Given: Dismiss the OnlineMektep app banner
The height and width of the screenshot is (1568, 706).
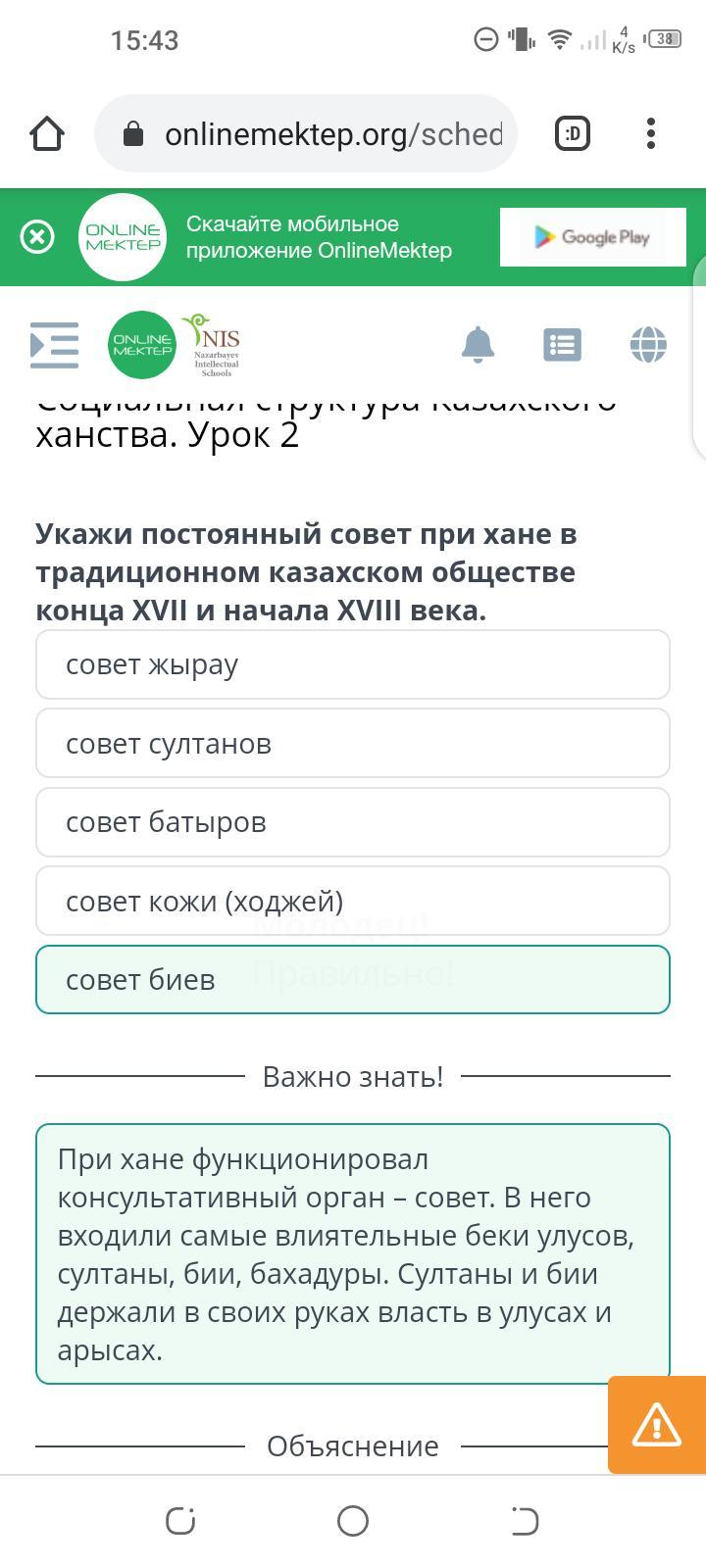Looking at the screenshot, I should (x=37, y=237).
